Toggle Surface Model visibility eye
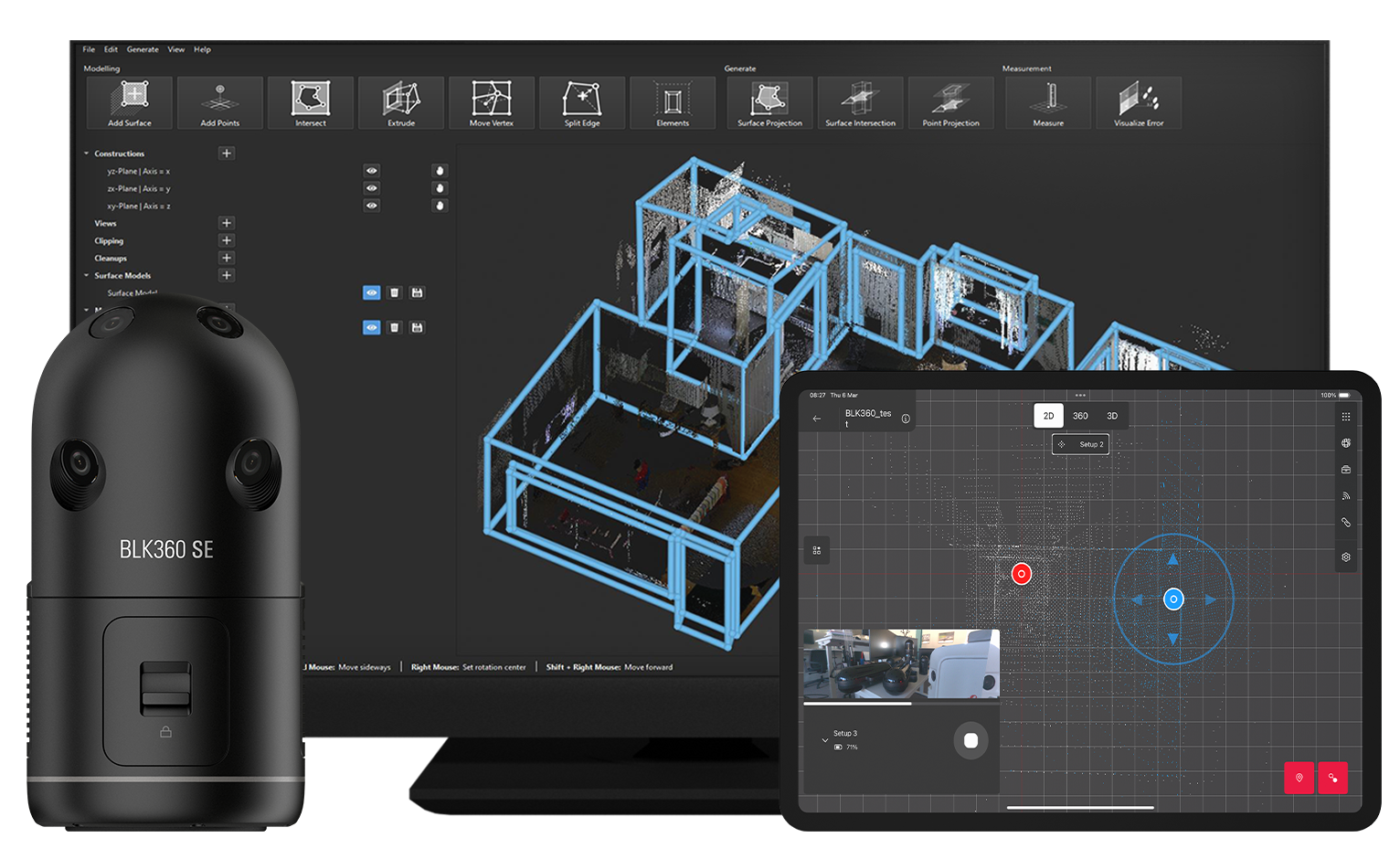The width and height of the screenshot is (1400, 859). [371, 293]
